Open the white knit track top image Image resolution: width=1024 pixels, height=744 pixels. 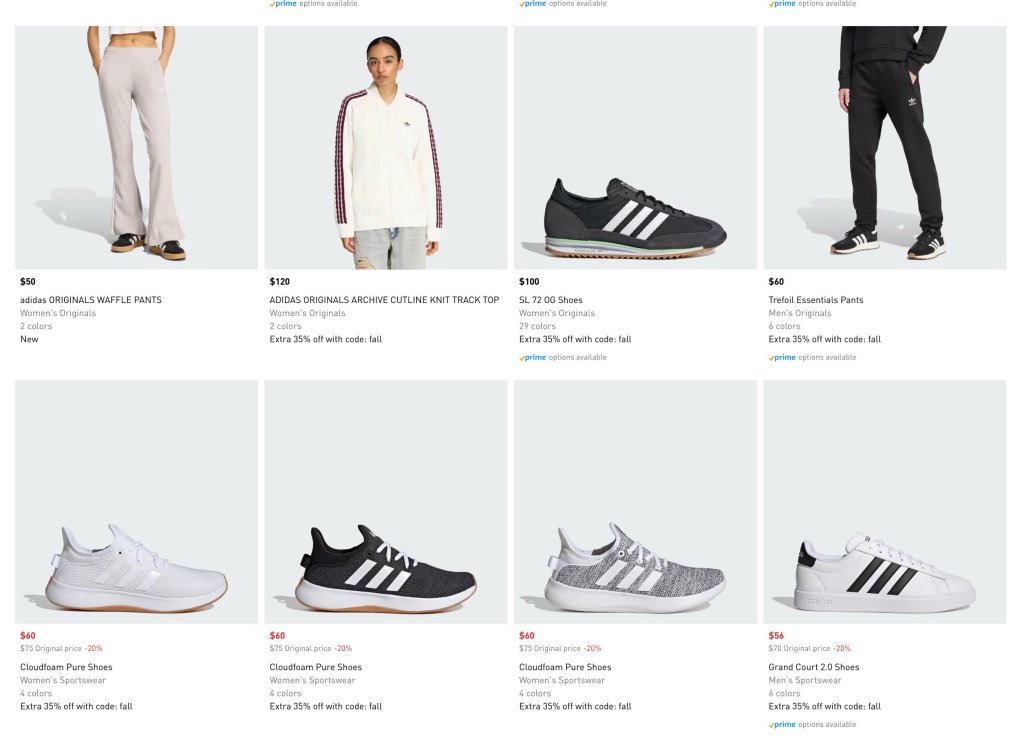click(386, 148)
